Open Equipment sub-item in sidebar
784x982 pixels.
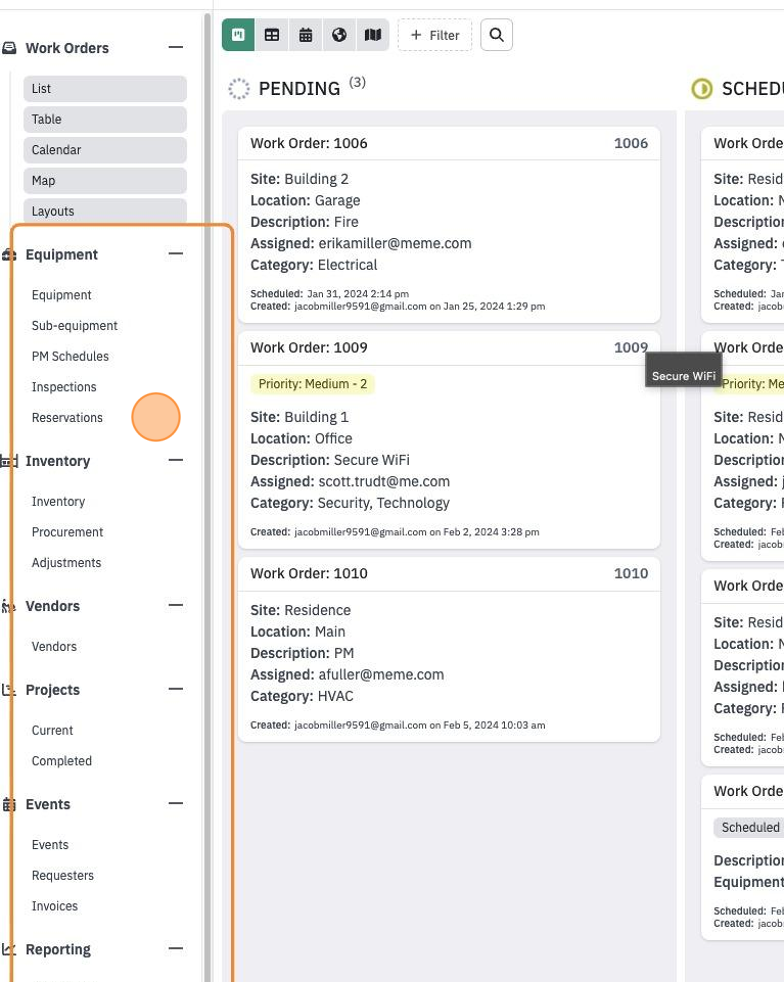[61, 295]
